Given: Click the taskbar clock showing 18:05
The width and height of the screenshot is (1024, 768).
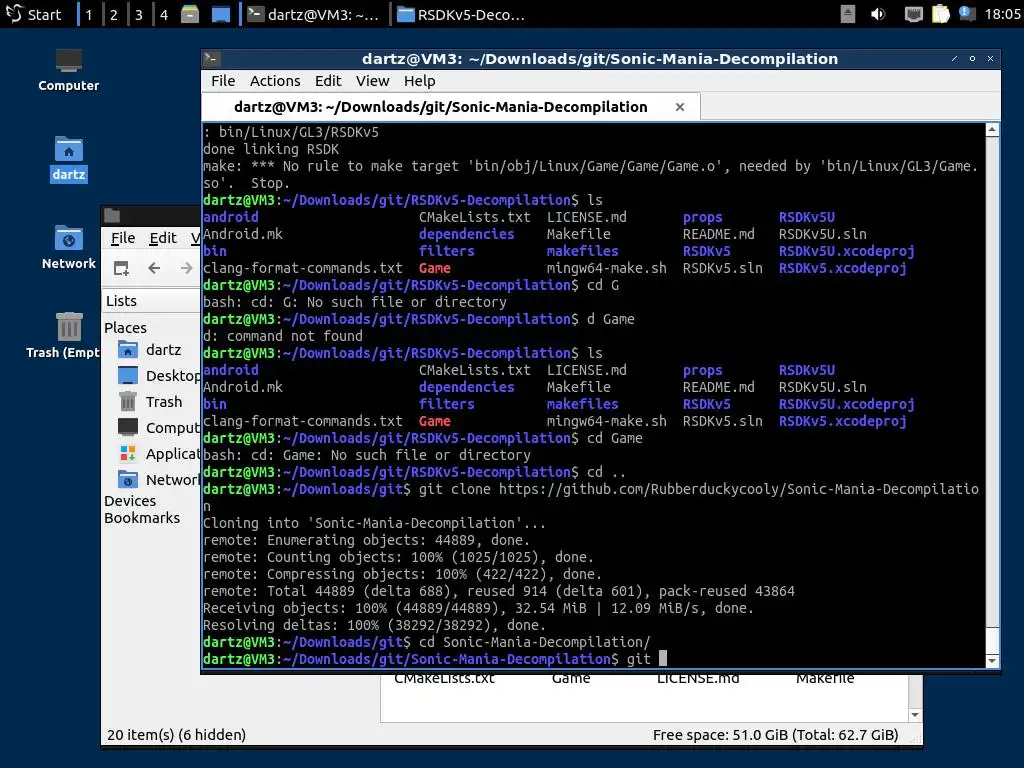Looking at the screenshot, I should [1002, 14].
